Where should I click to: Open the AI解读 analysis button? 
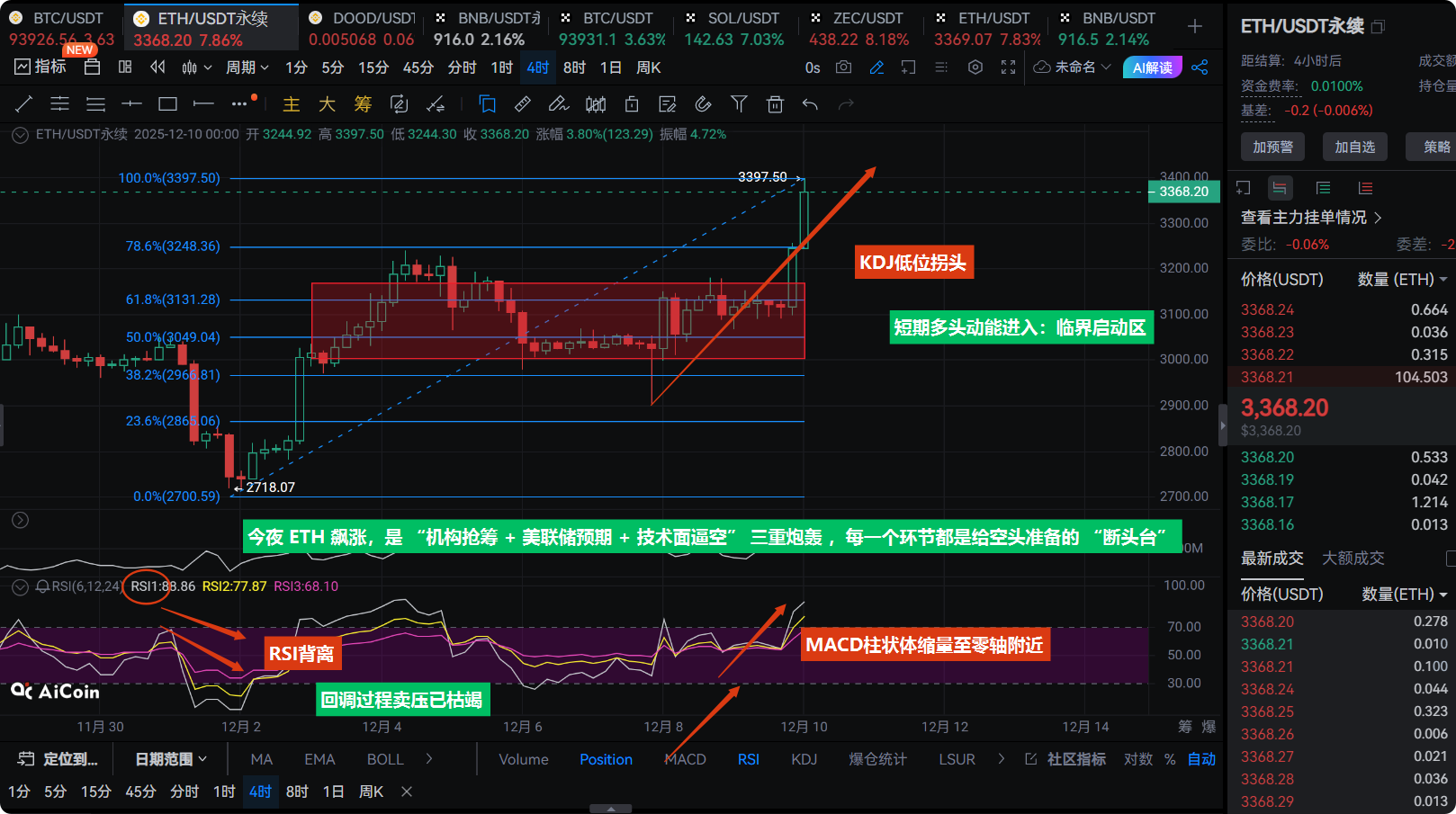tap(1152, 67)
